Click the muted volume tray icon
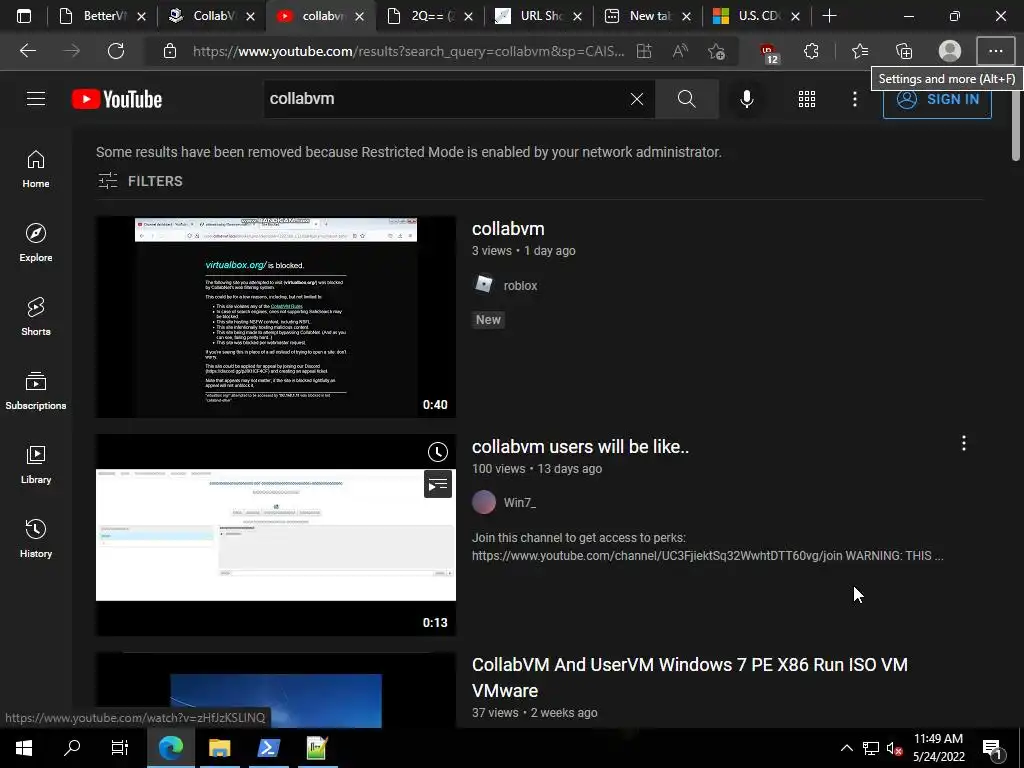 (894, 748)
